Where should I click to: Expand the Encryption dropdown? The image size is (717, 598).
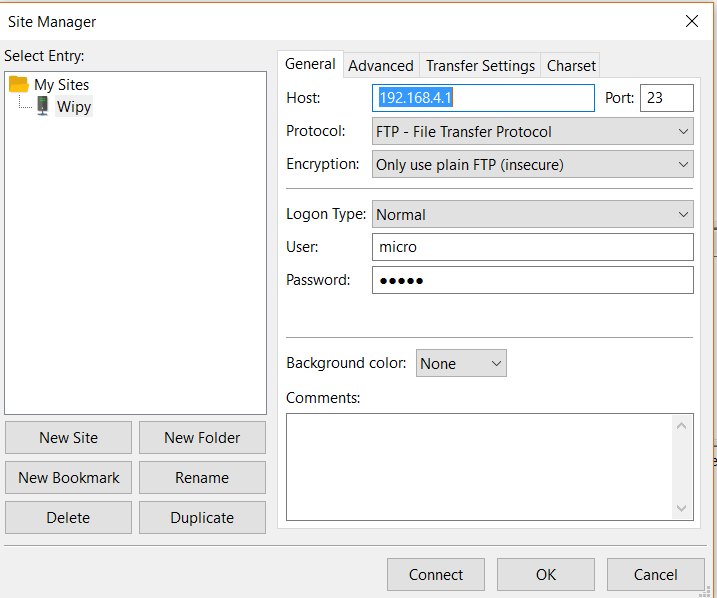tap(533, 165)
